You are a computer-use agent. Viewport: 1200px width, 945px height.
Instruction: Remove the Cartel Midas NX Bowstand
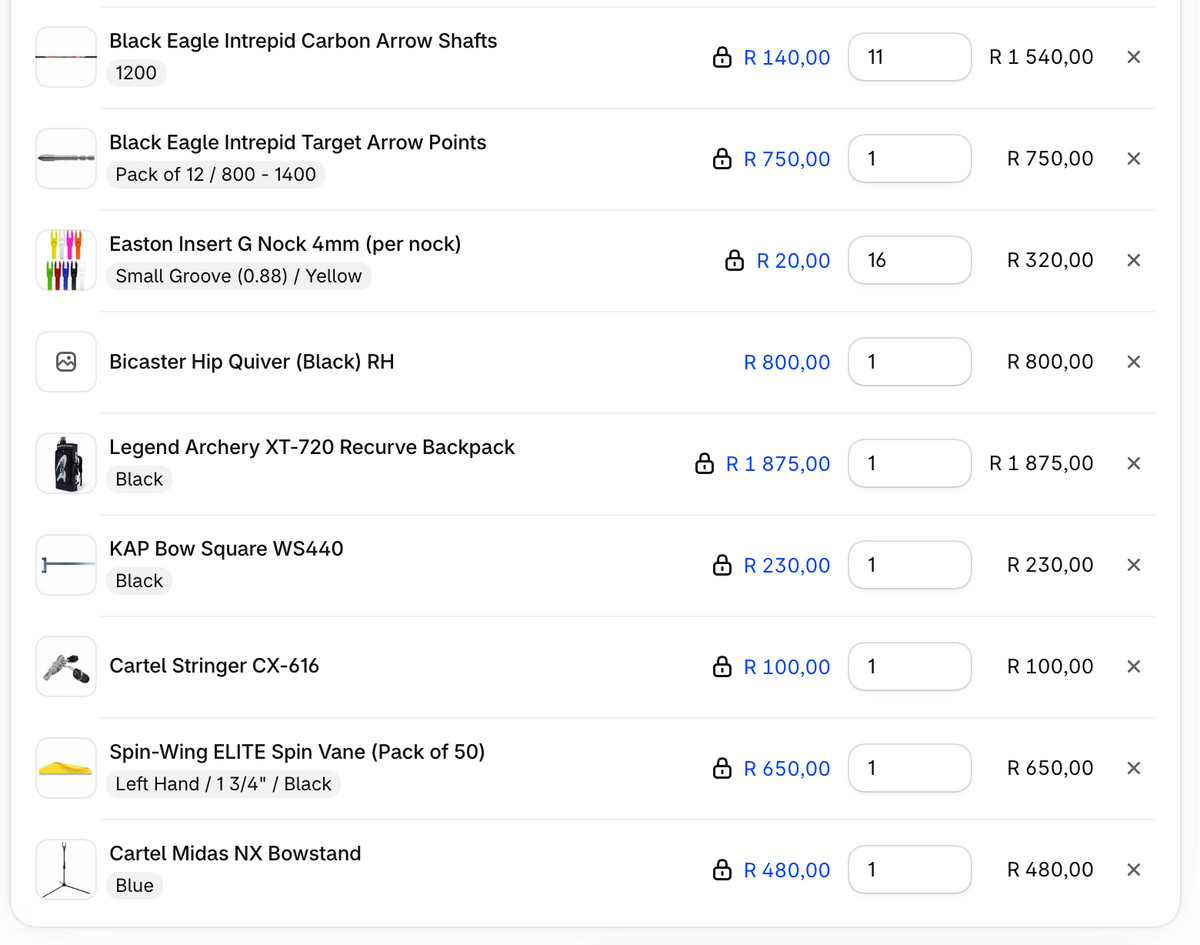coord(1133,870)
